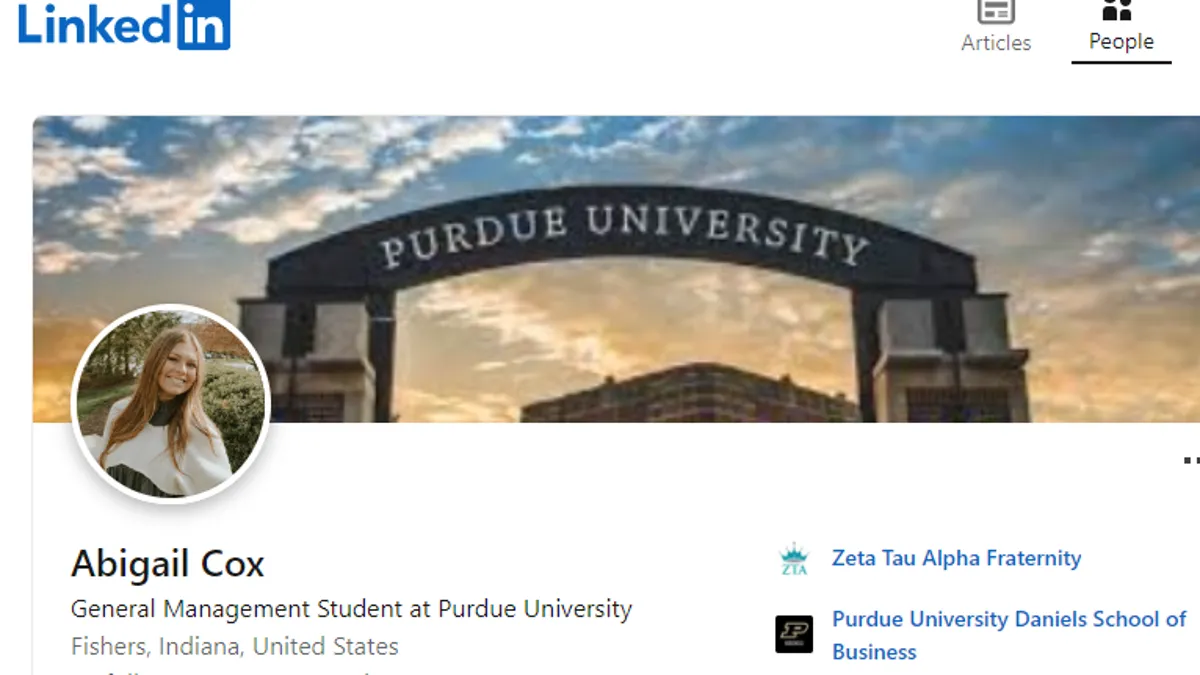Click the 'PURDUE UNIVERSITY' lettering on the arch
This screenshot has height=675, width=1200.
[x=623, y=234]
